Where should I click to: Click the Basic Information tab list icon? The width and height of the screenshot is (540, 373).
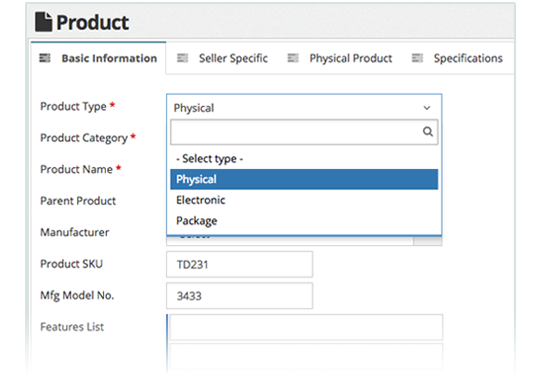pos(45,58)
